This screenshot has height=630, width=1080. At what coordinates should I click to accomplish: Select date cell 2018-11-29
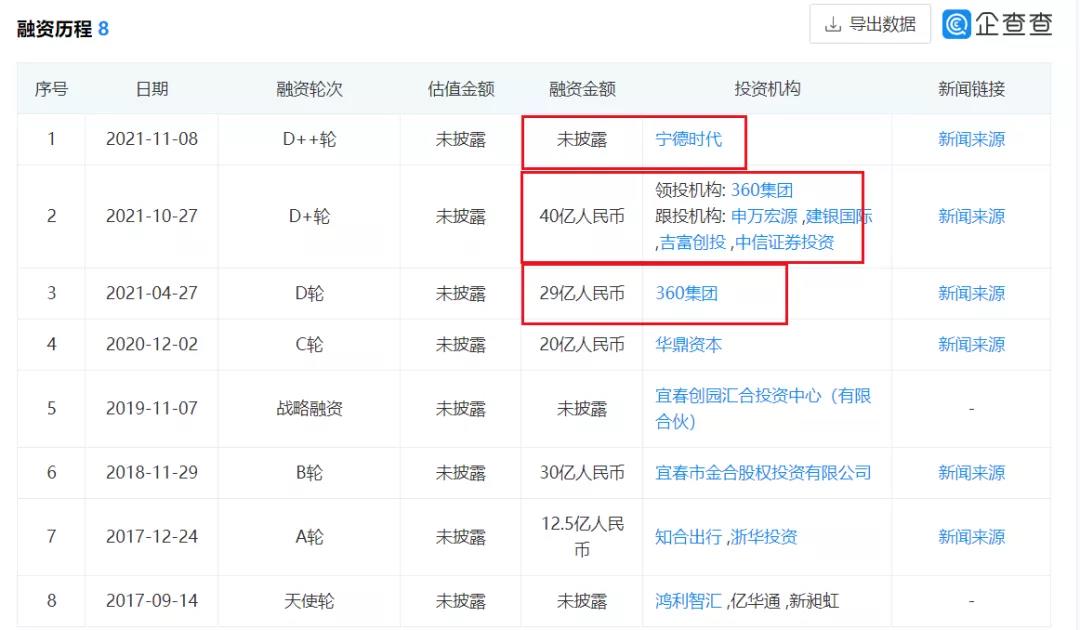152,472
